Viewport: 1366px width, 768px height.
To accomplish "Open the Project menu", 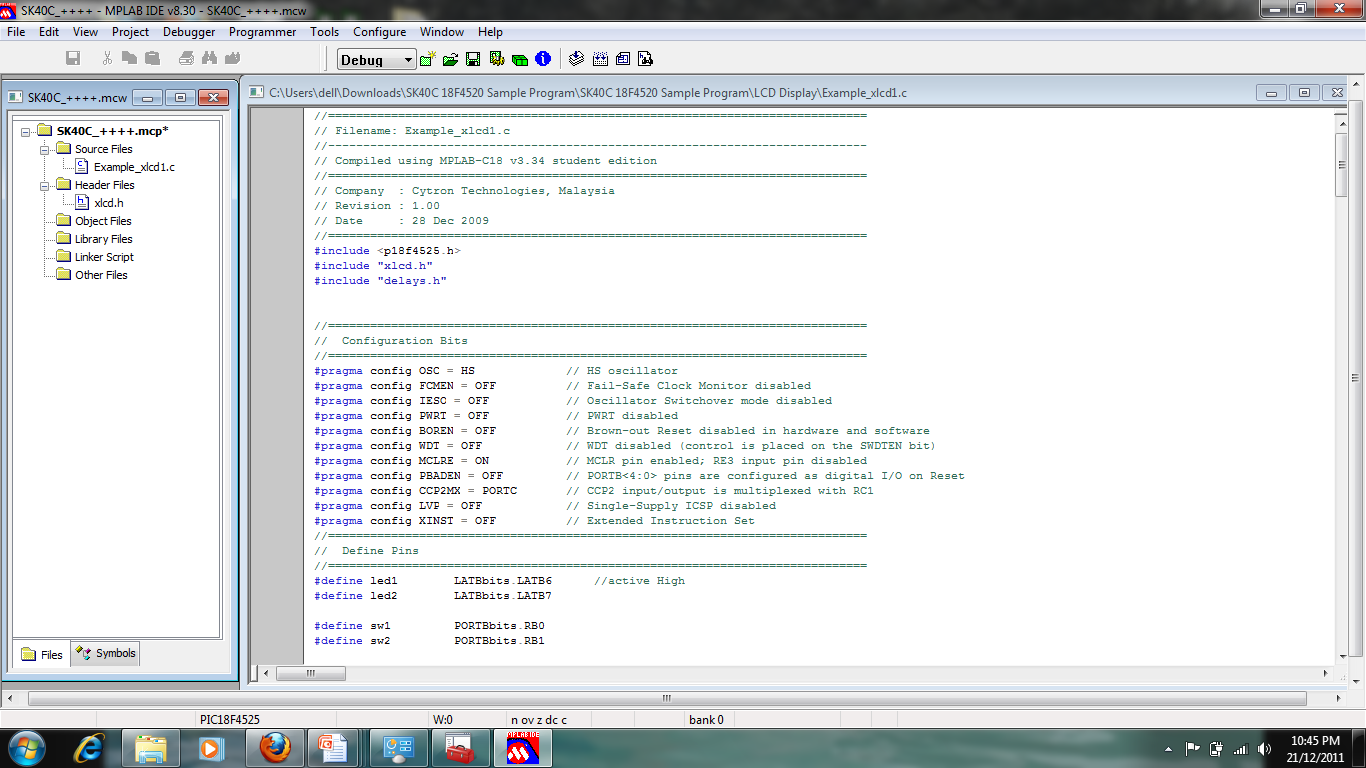I will coord(130,32).
